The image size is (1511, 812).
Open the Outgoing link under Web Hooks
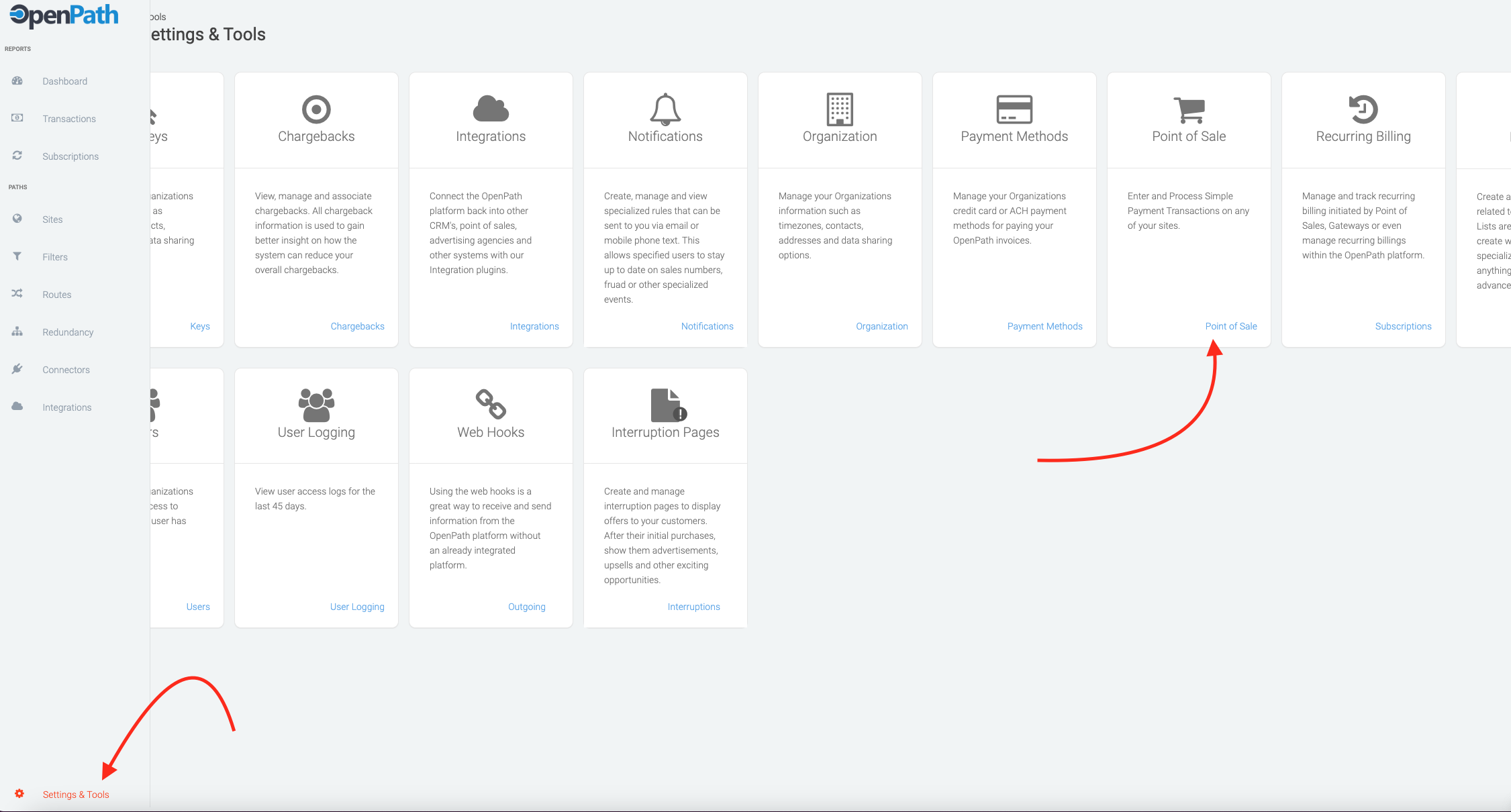tap(526, 607)
